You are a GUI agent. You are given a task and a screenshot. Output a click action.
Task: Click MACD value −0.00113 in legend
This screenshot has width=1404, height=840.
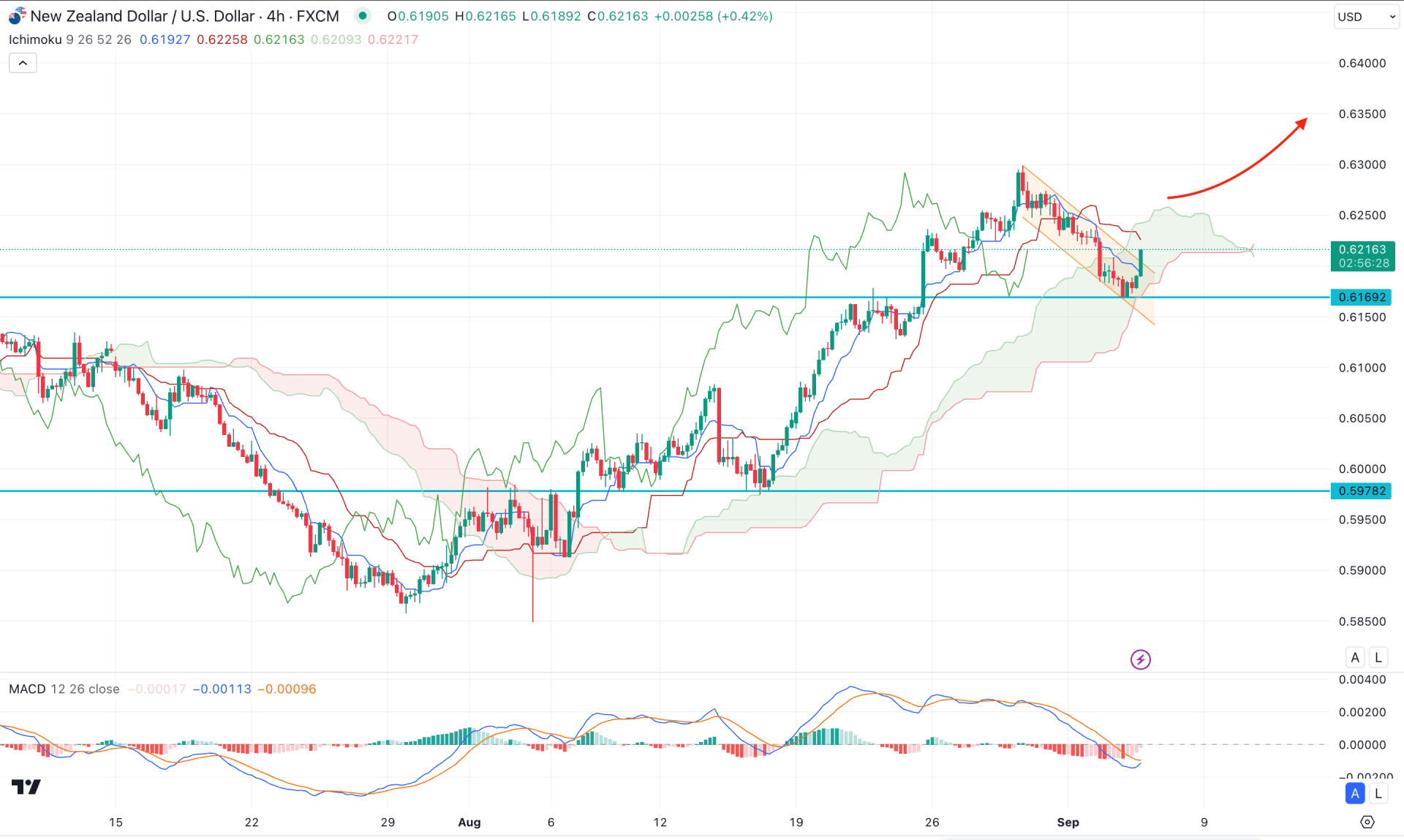222,689
